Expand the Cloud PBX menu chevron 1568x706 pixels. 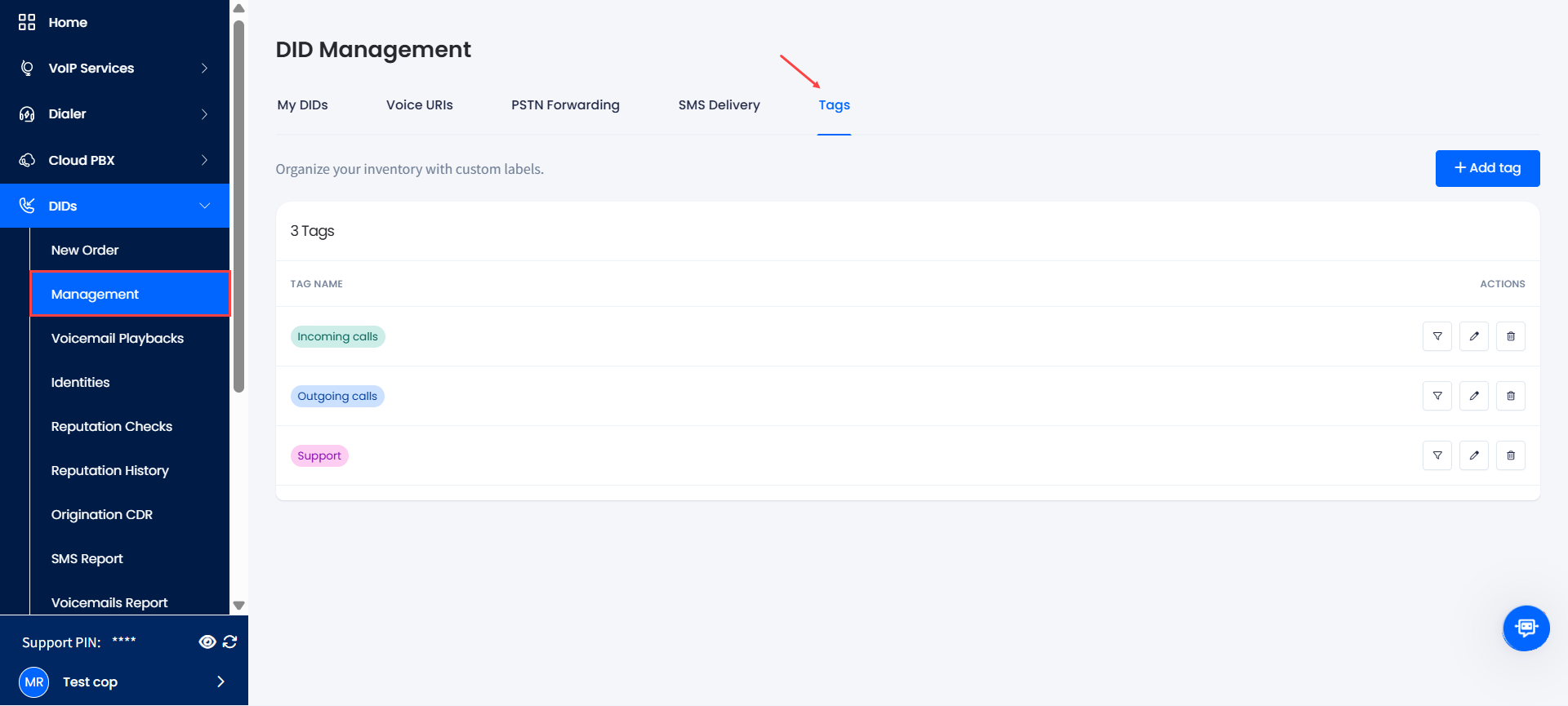205,160
